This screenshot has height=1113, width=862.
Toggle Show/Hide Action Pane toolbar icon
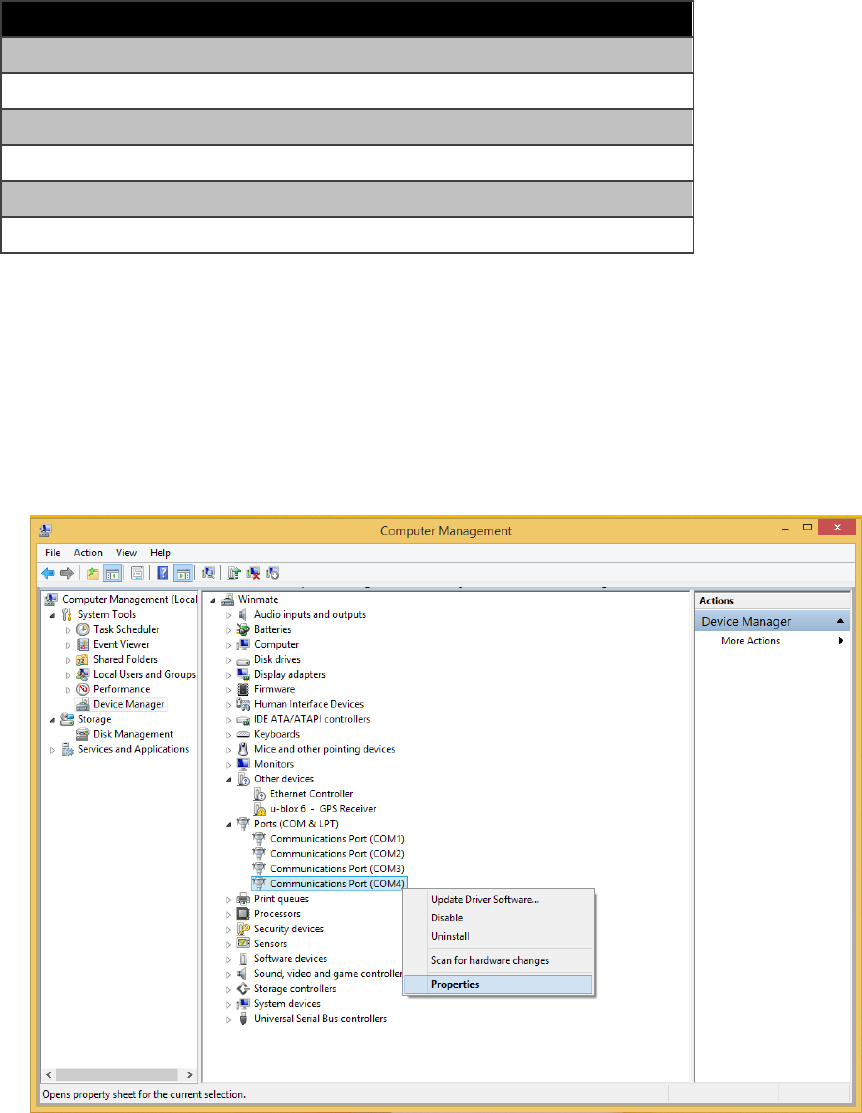point(183,574)
